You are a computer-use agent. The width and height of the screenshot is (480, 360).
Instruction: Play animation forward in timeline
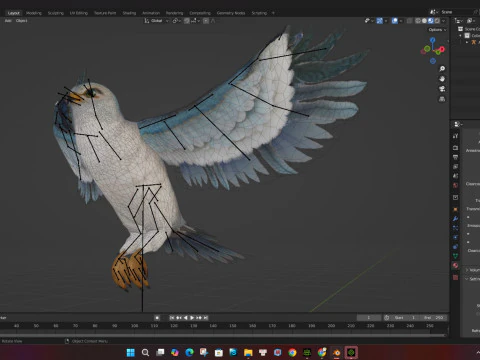[x=192, y=318]
